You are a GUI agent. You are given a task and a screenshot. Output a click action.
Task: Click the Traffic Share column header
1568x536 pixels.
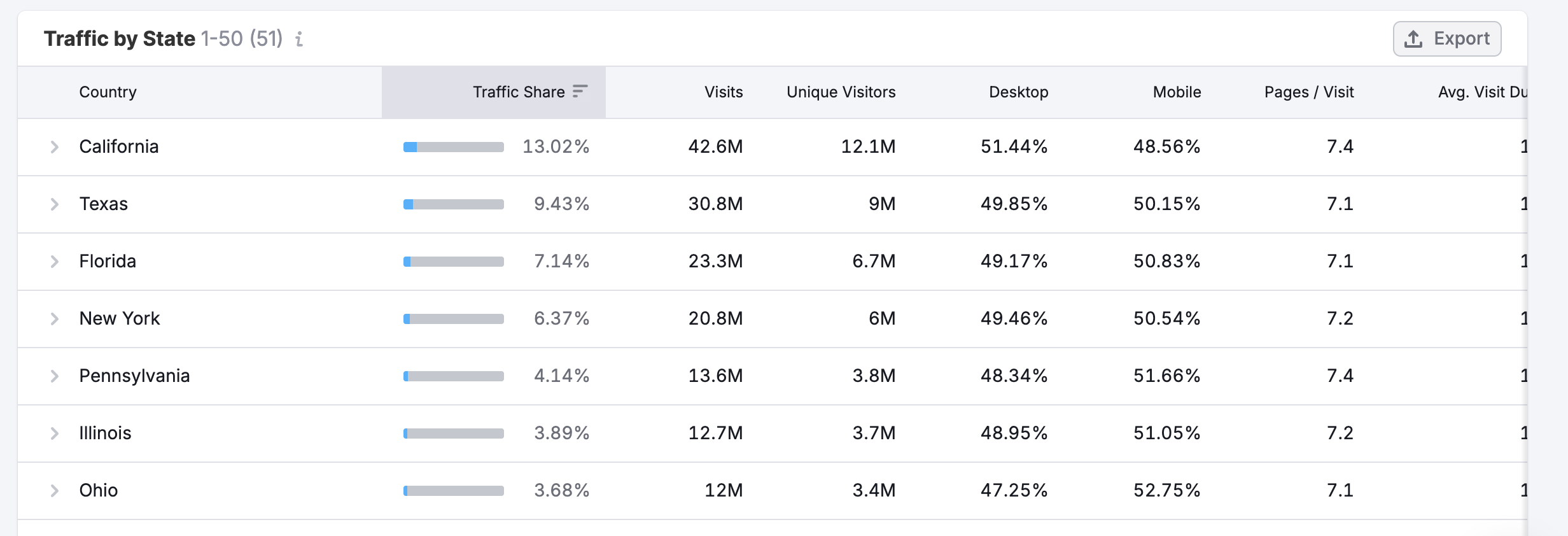pos(518,92)
